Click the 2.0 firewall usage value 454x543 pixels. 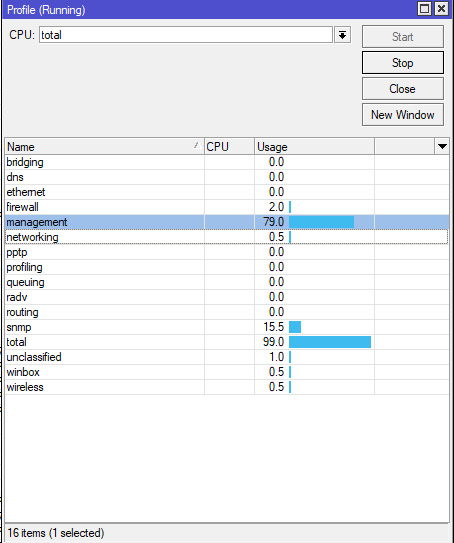276,207
